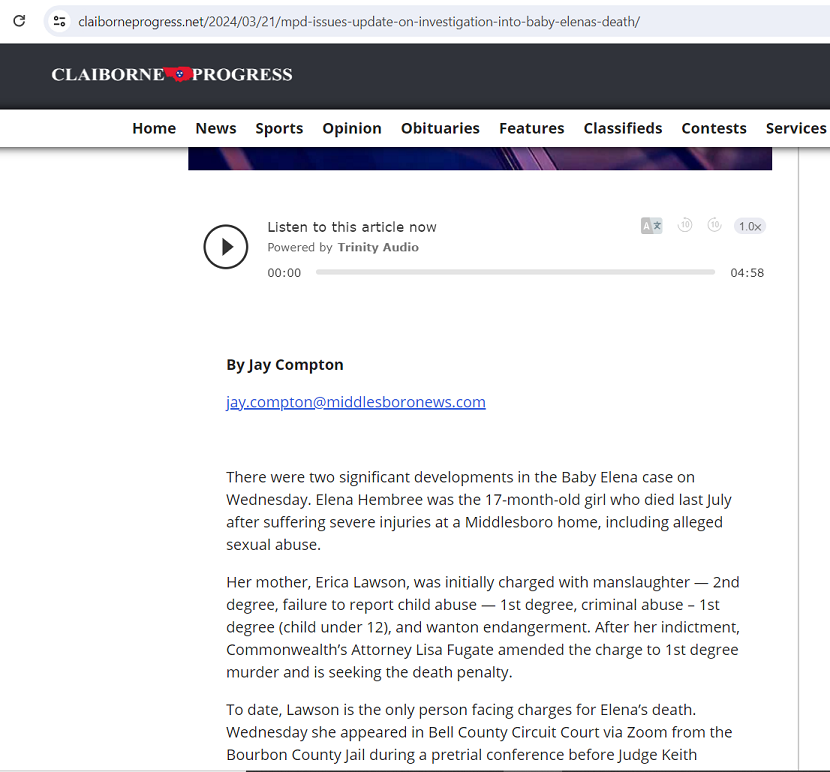The image size is (830, 772).
Task: Open the Classifieds page
Action: click(x=623, y=128)
